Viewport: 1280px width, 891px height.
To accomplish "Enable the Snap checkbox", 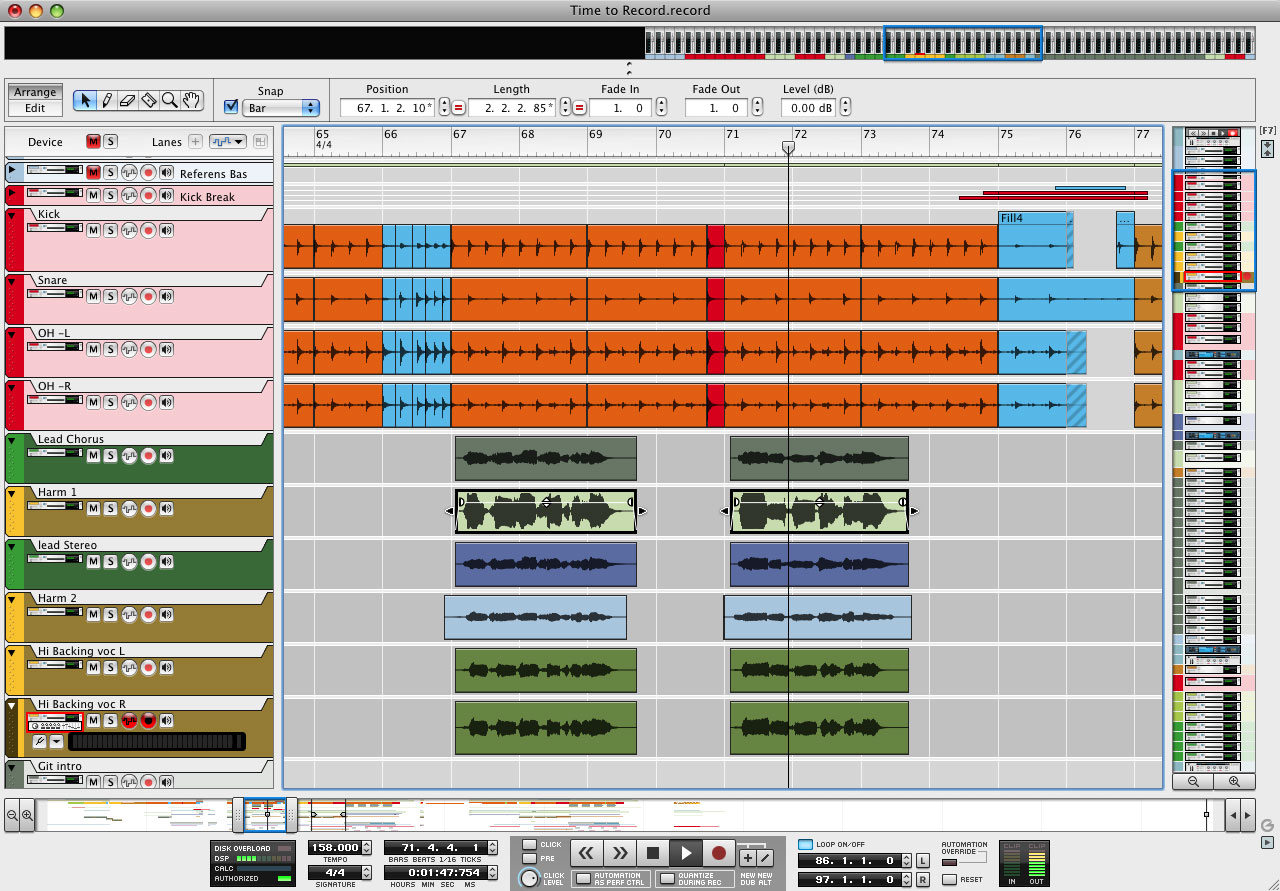I will pyautogui.click(x=232, y=106).
